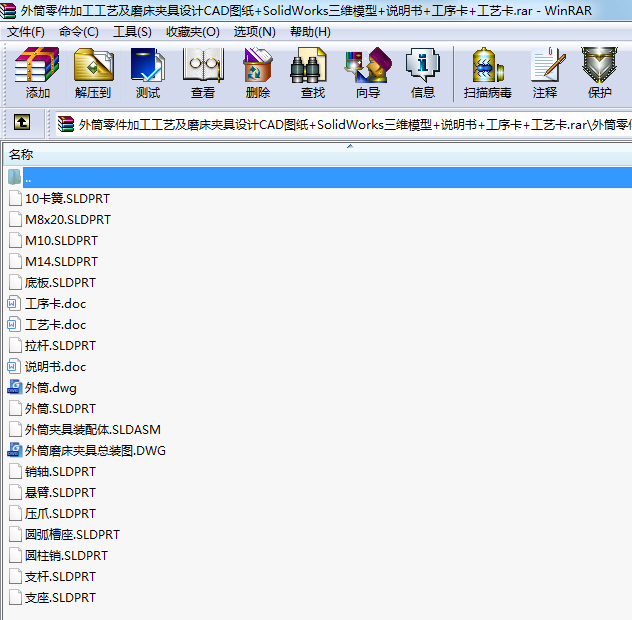Click the archive path address field
This screenshot has height=620, width=632.
pos(344,124)
